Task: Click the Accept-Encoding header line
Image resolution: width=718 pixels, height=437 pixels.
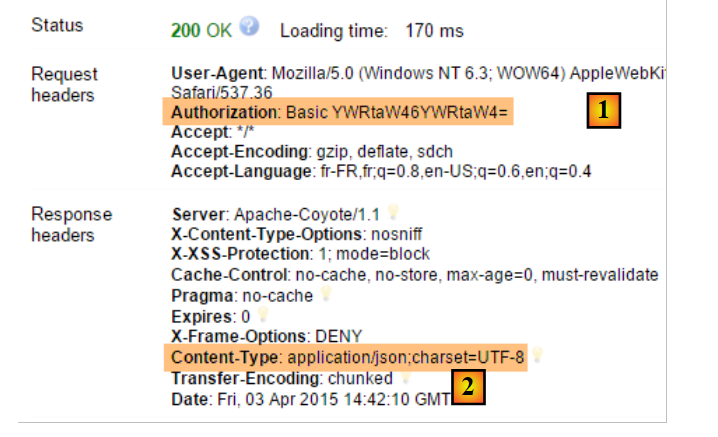Action: 312,151
